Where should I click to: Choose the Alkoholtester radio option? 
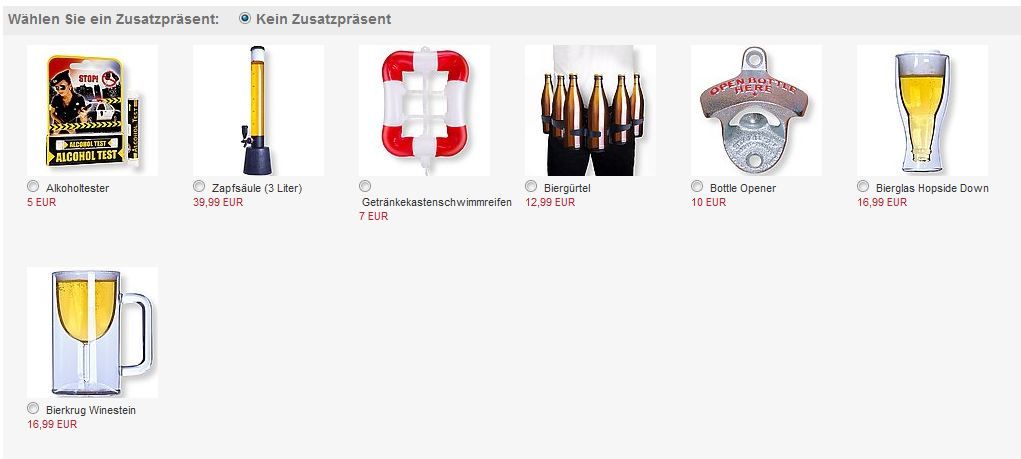point(33,187)
